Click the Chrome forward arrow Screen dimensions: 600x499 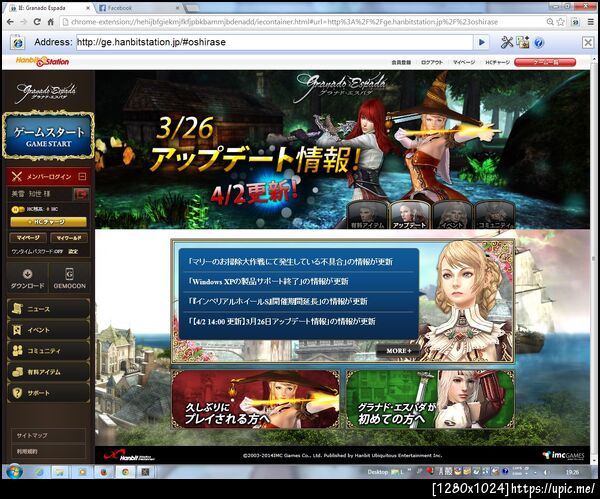pyautogui.click(x=24, y=22)
